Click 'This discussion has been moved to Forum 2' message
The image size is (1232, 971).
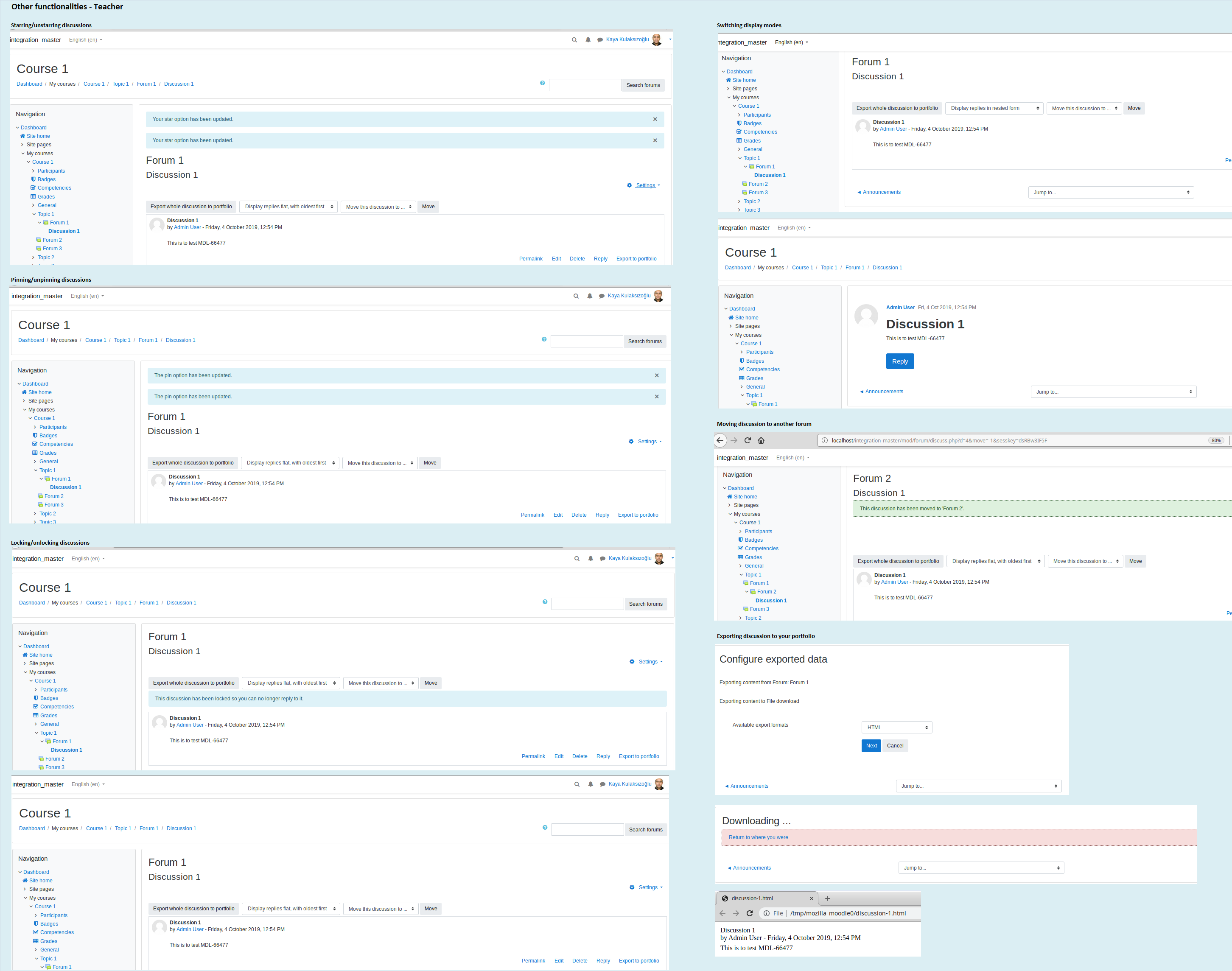coord(912,509)
